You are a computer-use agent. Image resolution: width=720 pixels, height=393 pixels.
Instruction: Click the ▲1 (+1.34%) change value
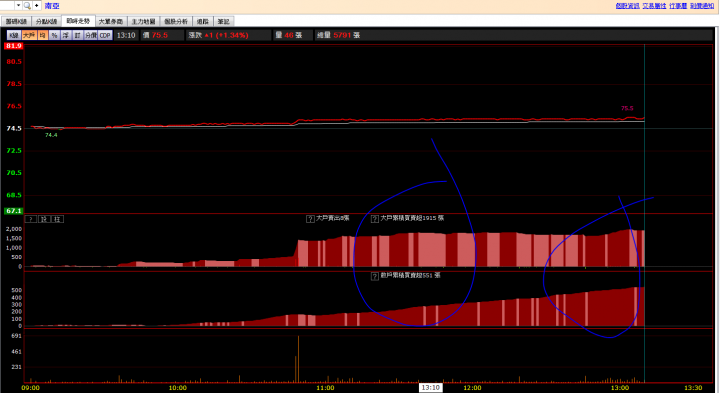tap(226, 35)
